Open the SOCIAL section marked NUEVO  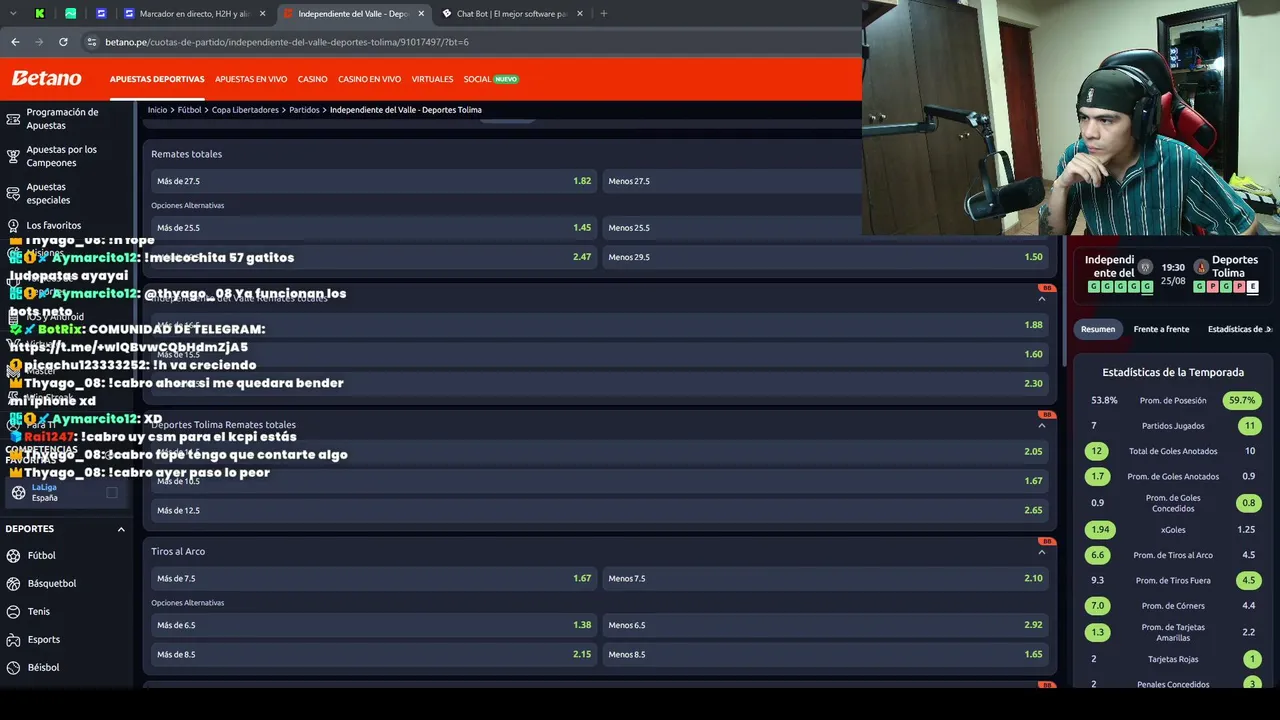point(491,79)
